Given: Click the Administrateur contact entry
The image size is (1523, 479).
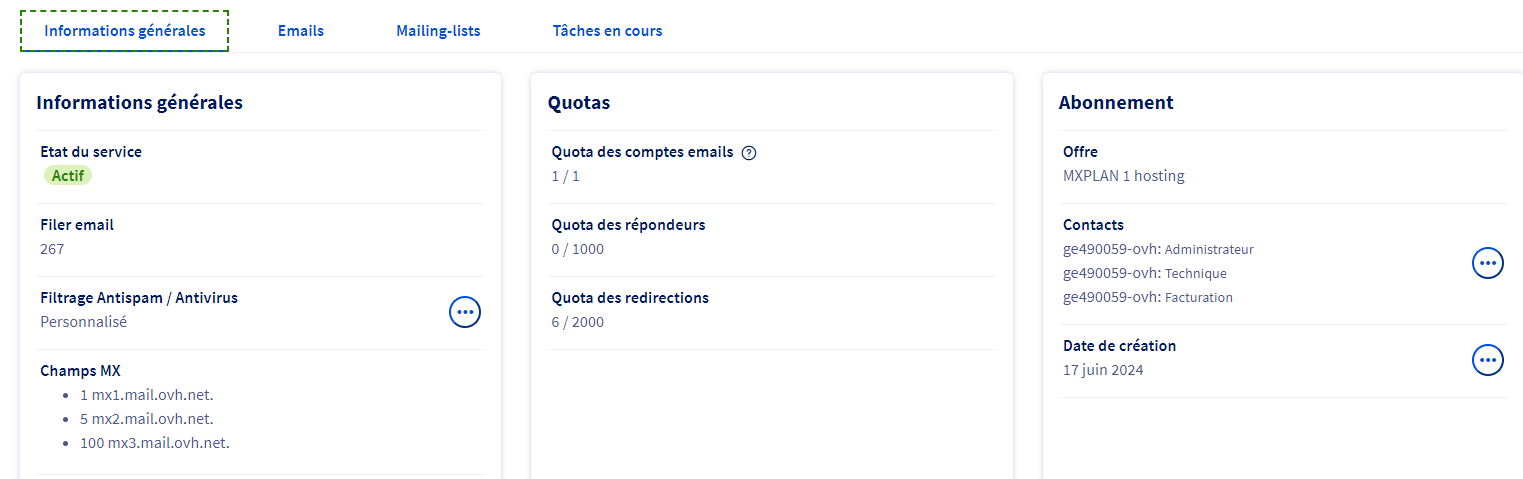Looking at the screenshot, I should pos(1158,249).
